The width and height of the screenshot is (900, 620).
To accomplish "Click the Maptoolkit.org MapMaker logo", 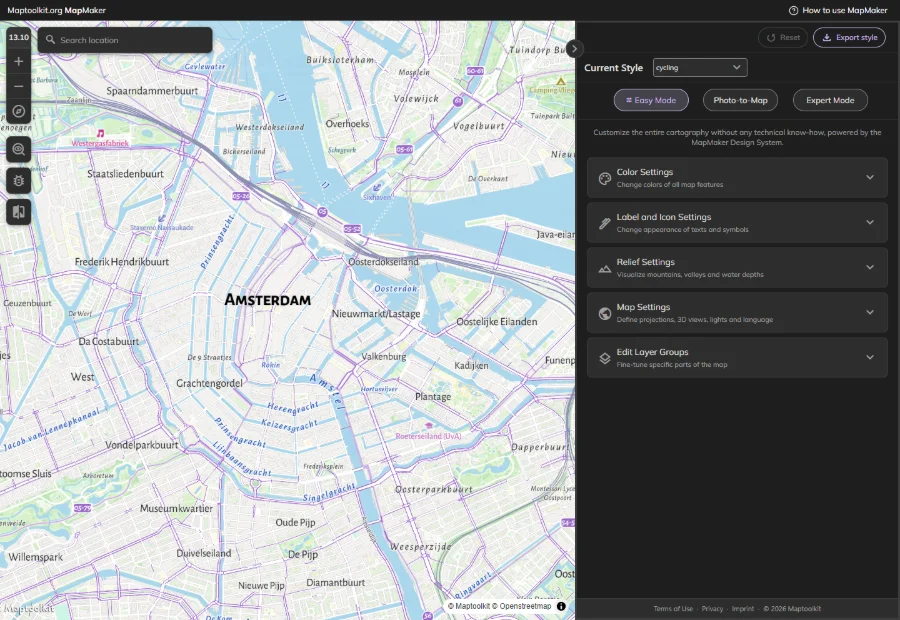I will click(x=56, y=10).
